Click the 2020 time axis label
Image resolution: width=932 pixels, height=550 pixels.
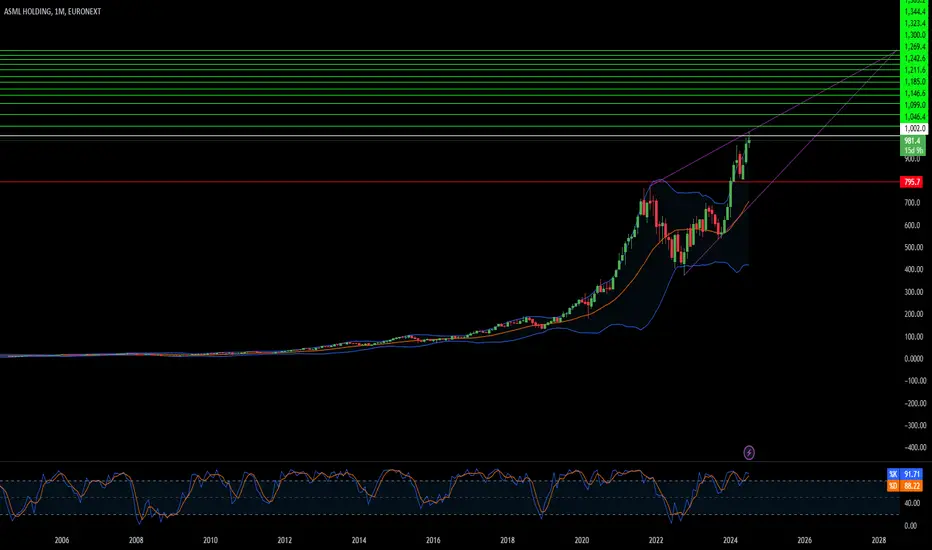tap(582, 540)
